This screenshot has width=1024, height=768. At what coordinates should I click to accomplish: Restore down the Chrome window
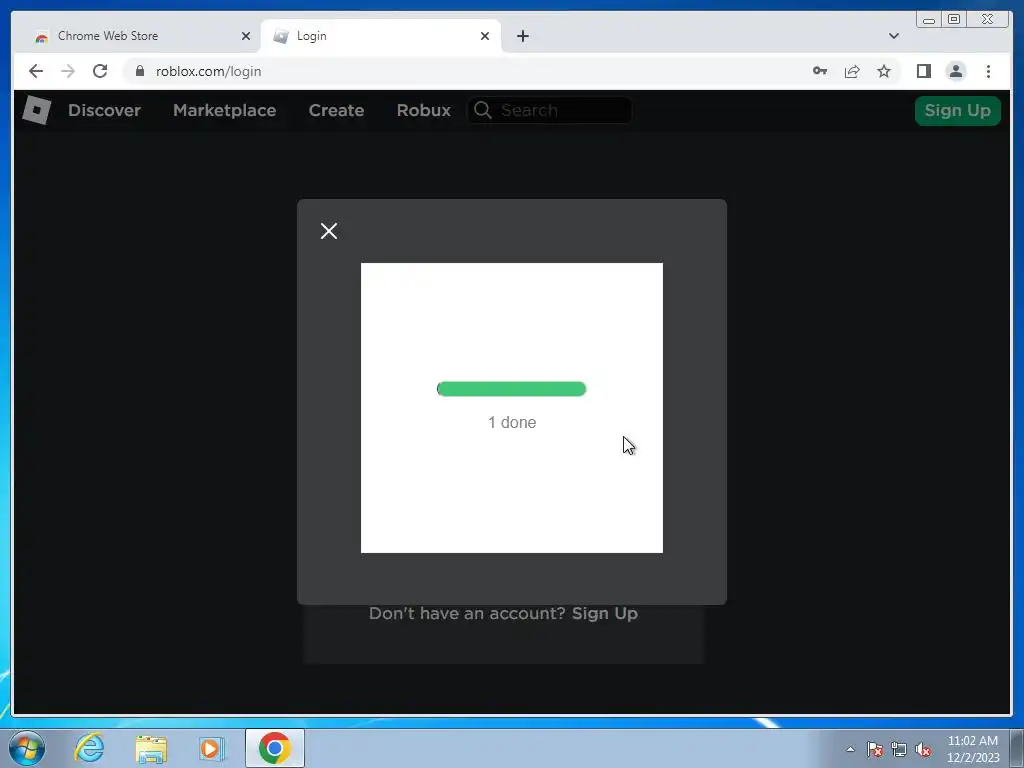(953, 20)
